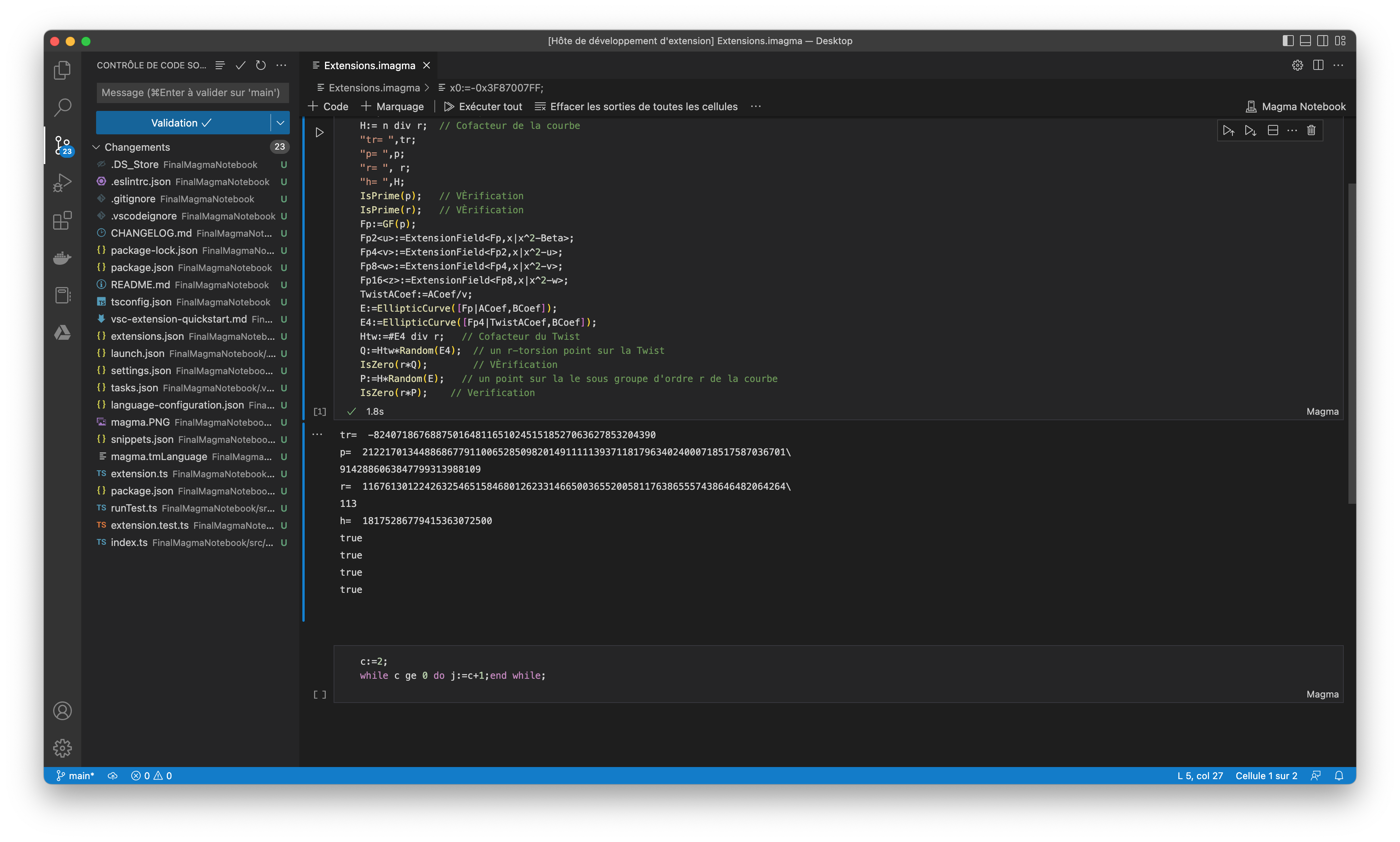Delete cell with trash icon

pyautogui.click(x=1311, y=130)
